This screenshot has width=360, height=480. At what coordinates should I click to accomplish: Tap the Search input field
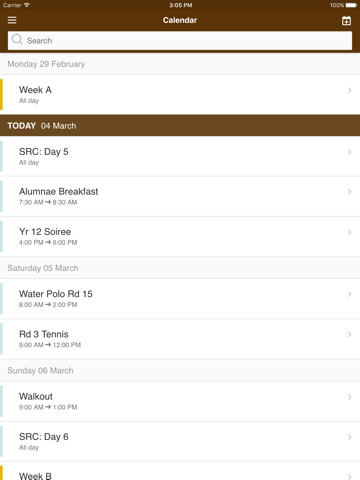180,41
